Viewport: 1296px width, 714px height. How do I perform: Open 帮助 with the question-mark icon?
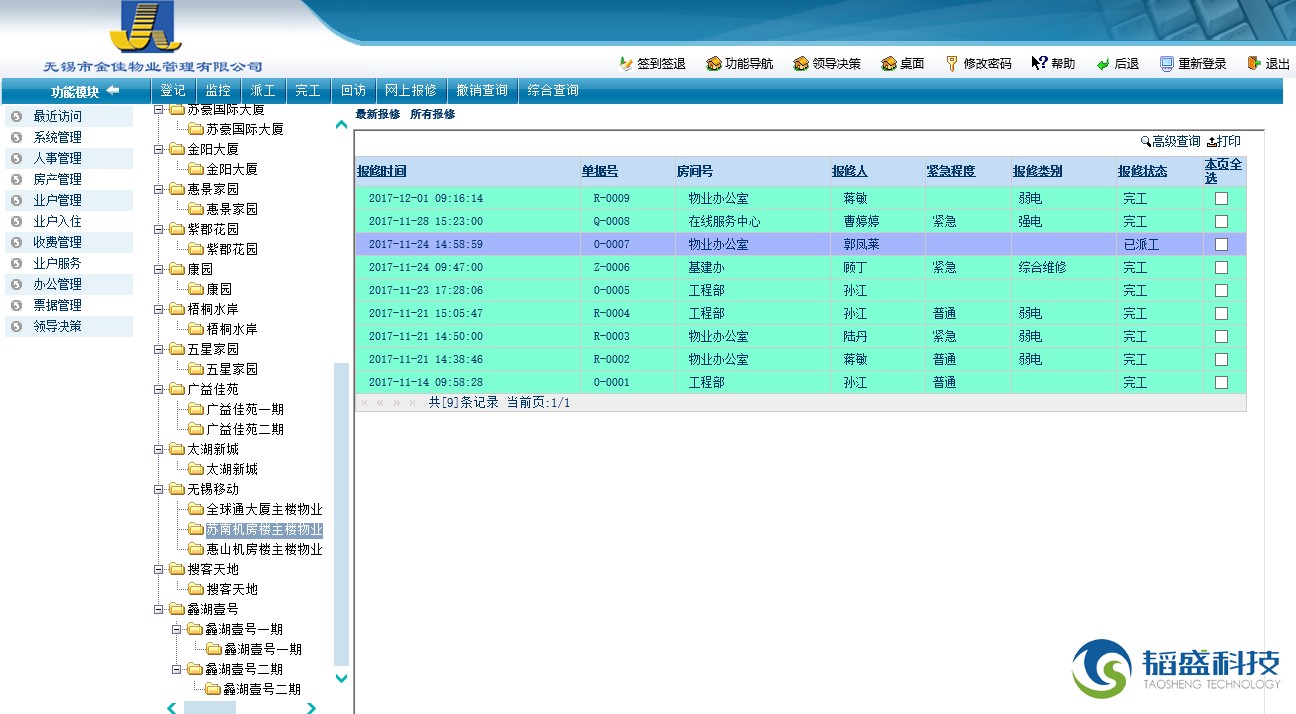tap(1039, 63)
